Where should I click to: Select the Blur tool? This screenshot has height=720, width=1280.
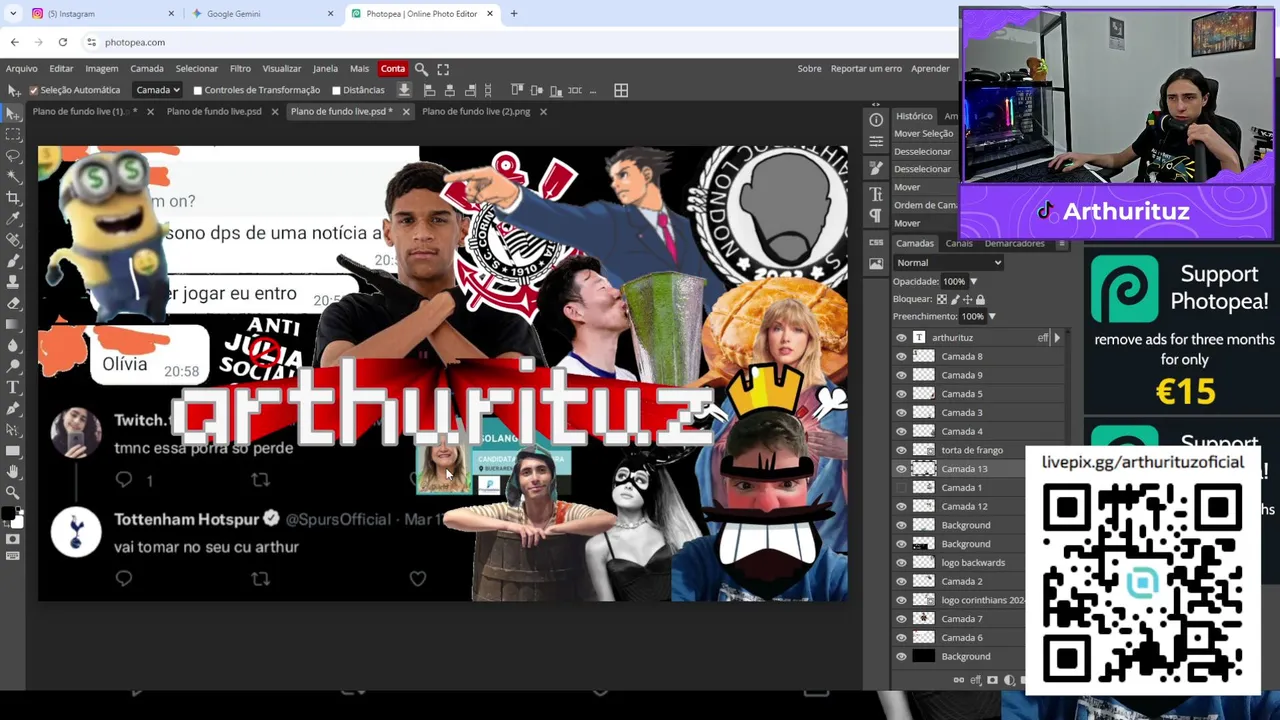(x=13, y=344)
